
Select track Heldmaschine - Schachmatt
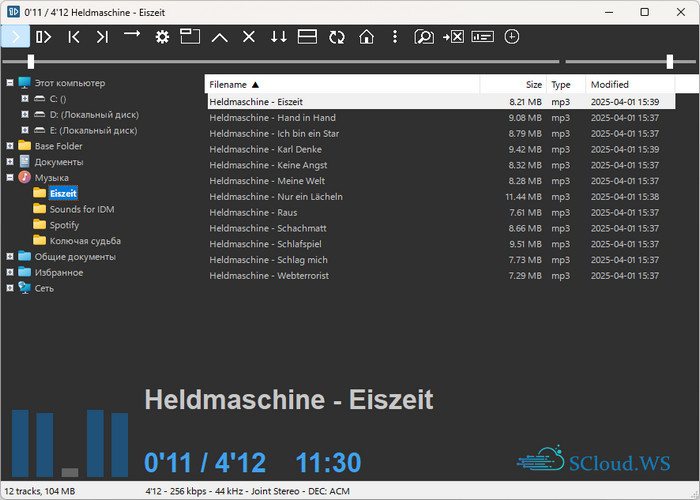pyautogui.click(x=262, y=228)
